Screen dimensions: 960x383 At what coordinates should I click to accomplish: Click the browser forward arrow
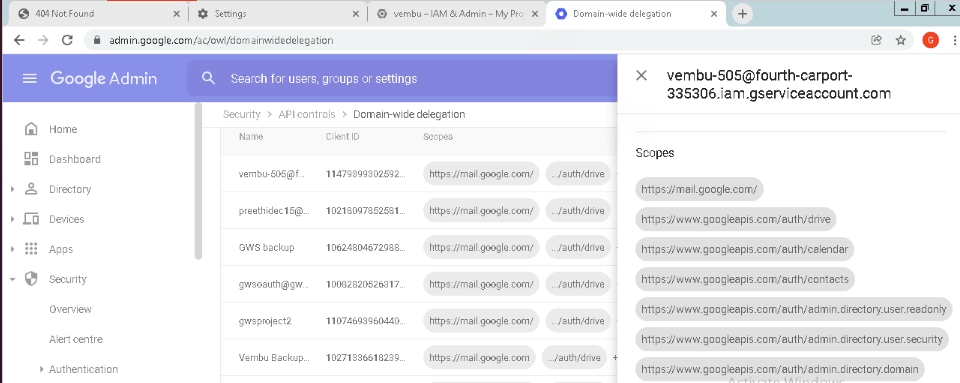pyautogui.click(x=43, y=40)
